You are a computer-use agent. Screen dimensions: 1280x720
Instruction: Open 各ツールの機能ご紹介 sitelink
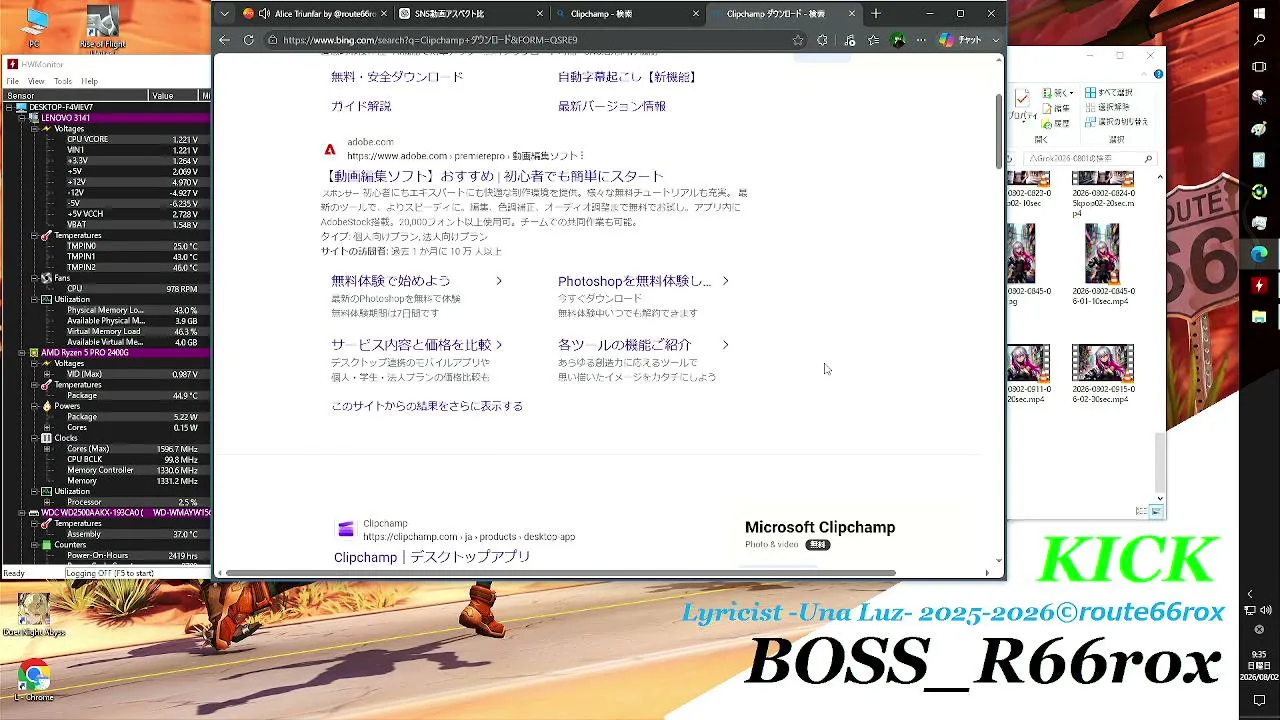pyautogui.click(x=625, y=345)
